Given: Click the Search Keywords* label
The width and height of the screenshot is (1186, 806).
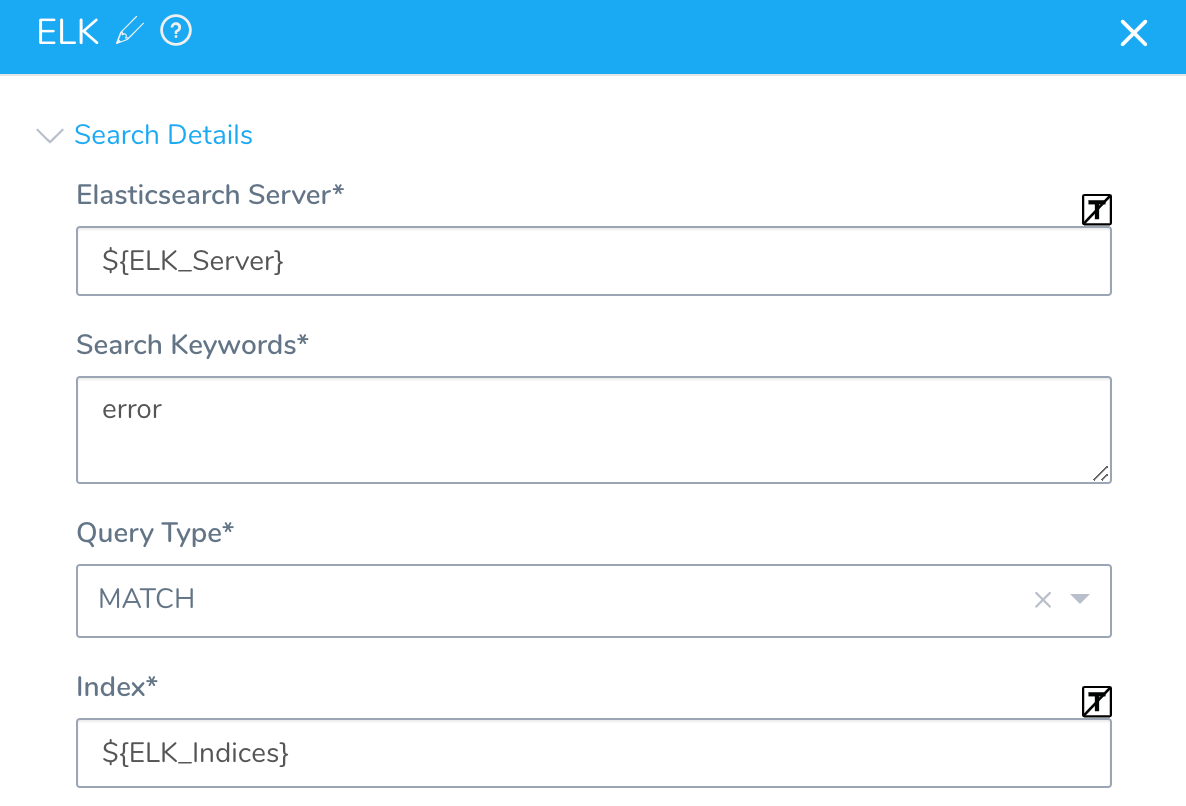Looking at the screenshot, I should click(192, 345).
